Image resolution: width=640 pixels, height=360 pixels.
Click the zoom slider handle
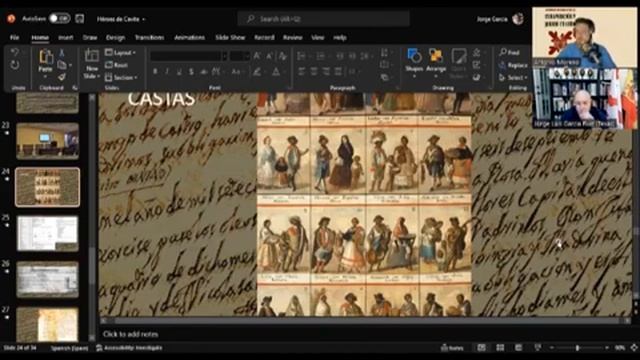click(x=578, y=348)
